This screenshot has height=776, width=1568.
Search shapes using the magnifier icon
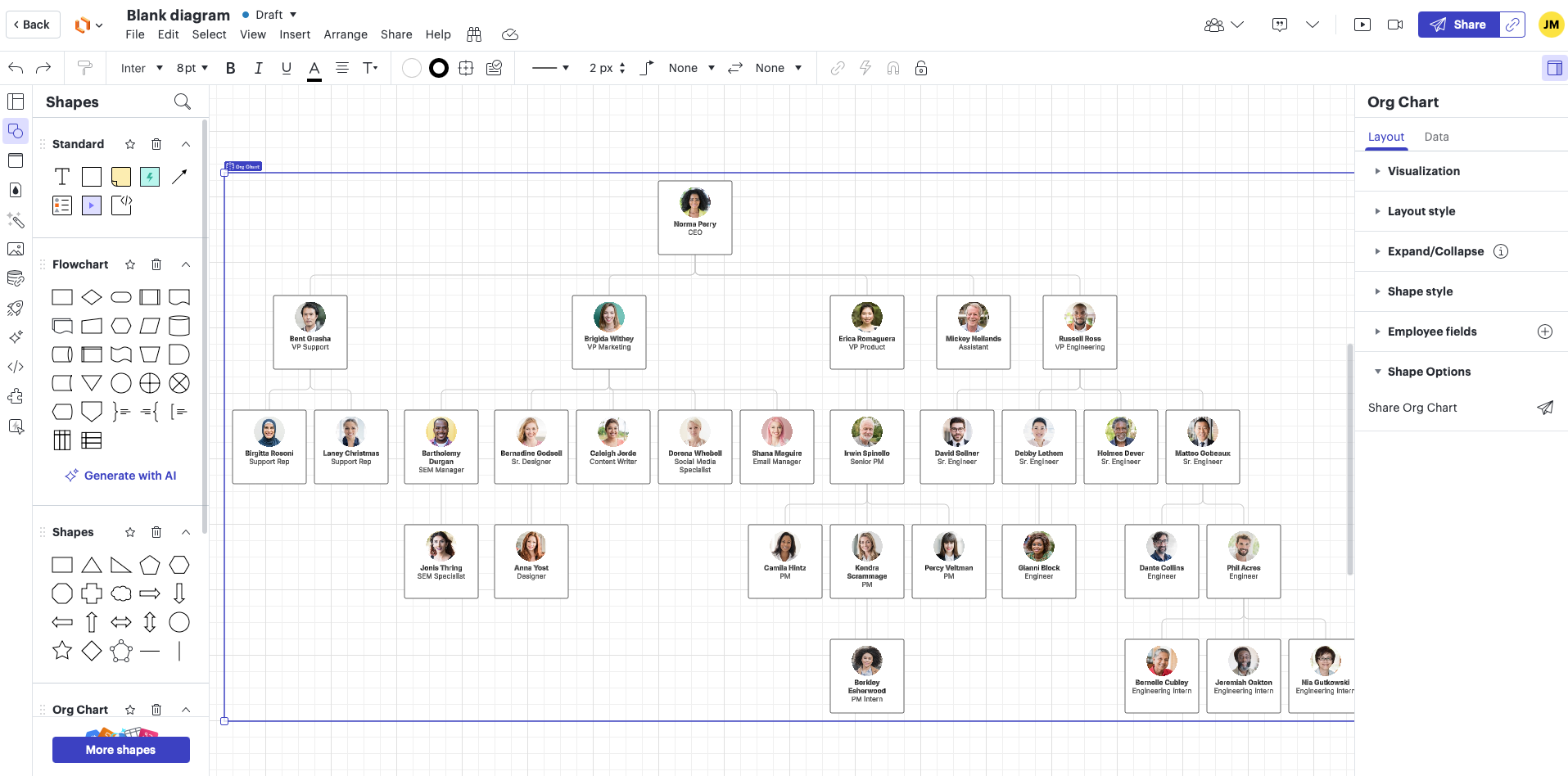tap(182, 102)
